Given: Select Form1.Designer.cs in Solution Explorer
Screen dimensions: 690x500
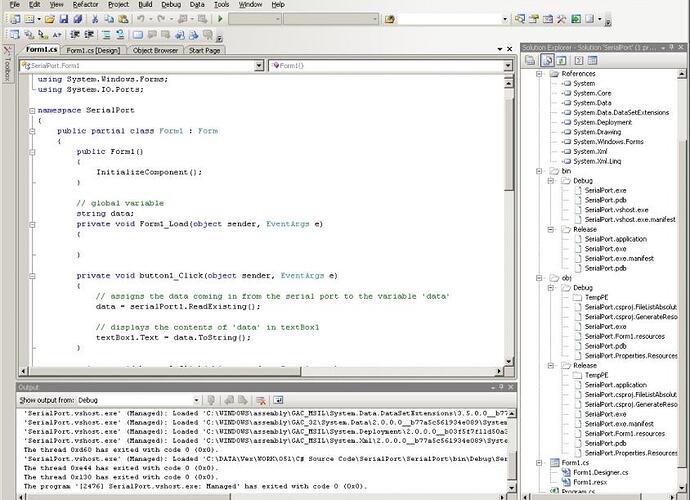Looking at the screenshot, I should 600,472.
